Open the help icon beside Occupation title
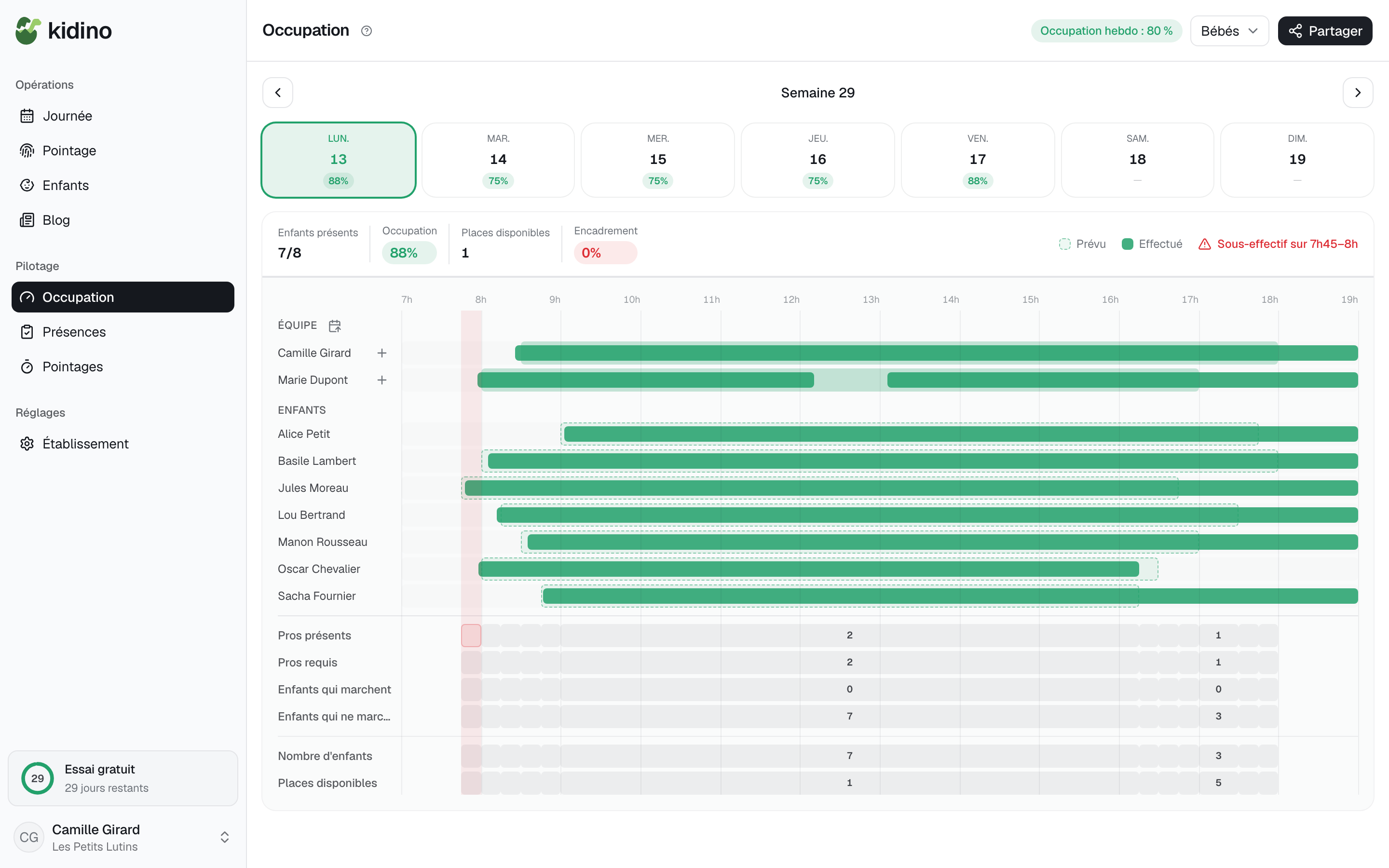The width and height of the screenshot is (1389, 868). 366,31
